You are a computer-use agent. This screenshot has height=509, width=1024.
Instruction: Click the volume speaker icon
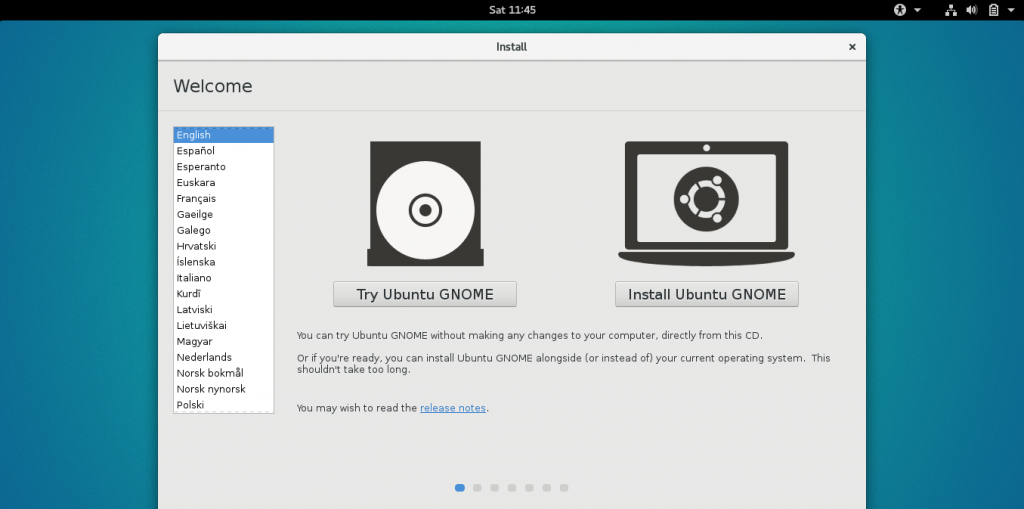972,10
